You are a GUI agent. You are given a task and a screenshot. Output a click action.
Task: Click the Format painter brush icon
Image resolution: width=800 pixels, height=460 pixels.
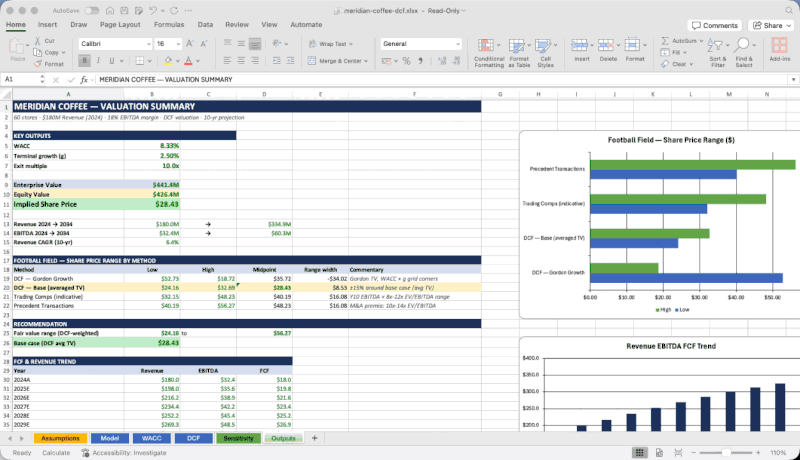(38, 64)
